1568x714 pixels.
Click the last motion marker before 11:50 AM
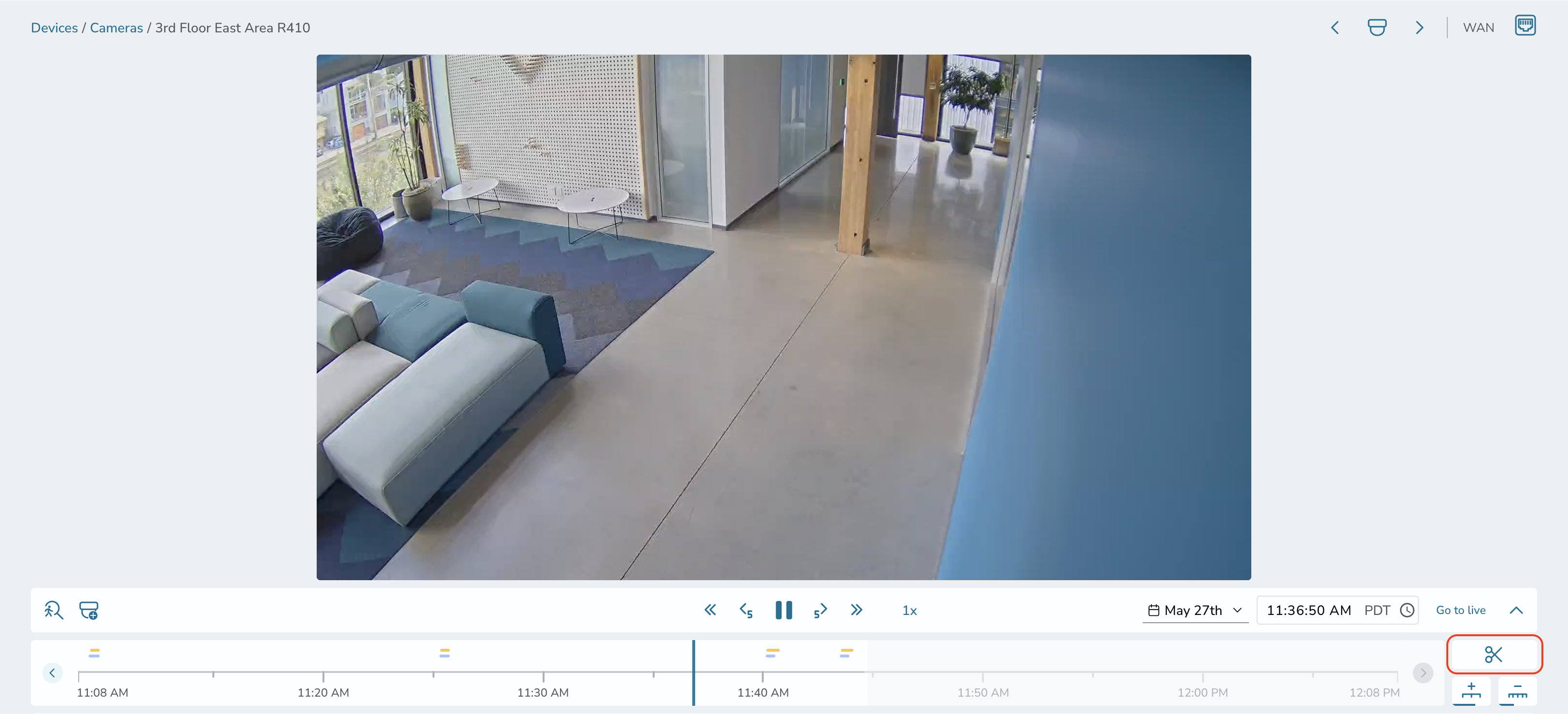pyautogui.click(x=846, y=653)
